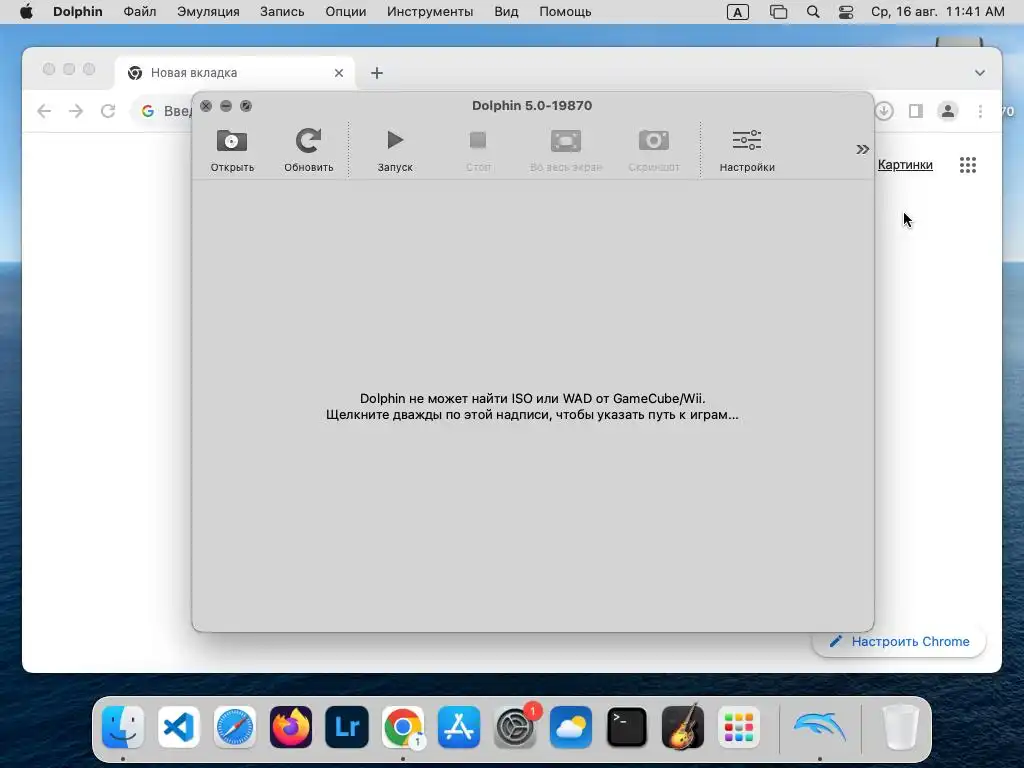The height and width of the screenshot is (768, 1024).
Task: Open the Инструменты menu
Action: [430, 12]
